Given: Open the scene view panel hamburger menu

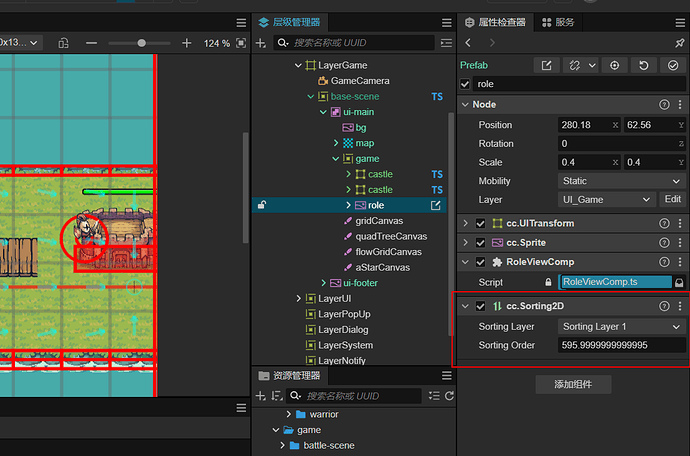Looking at the screenshot, I should [x=241, y=22].
